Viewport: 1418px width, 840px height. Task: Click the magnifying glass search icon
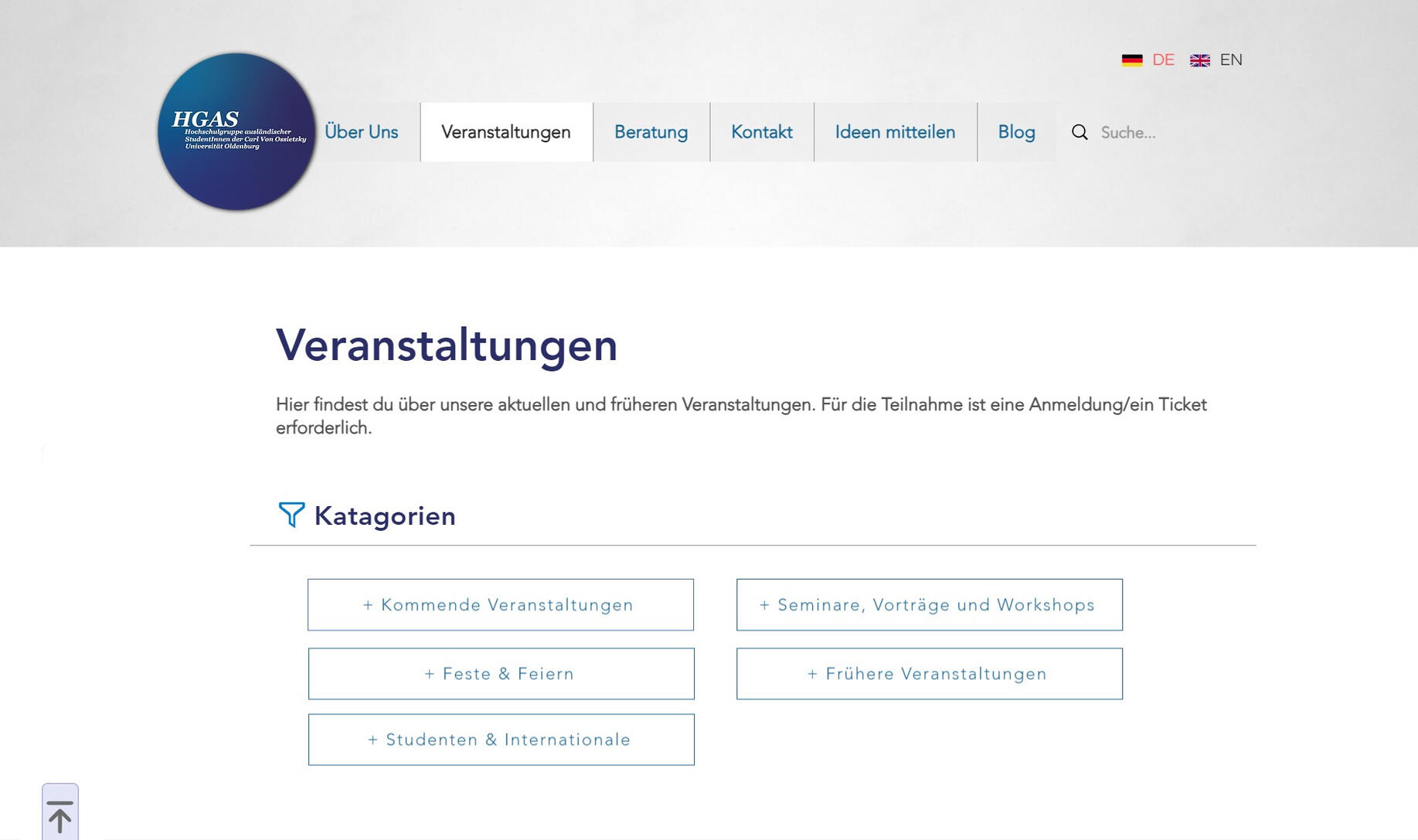click(x=1079, y=132)
